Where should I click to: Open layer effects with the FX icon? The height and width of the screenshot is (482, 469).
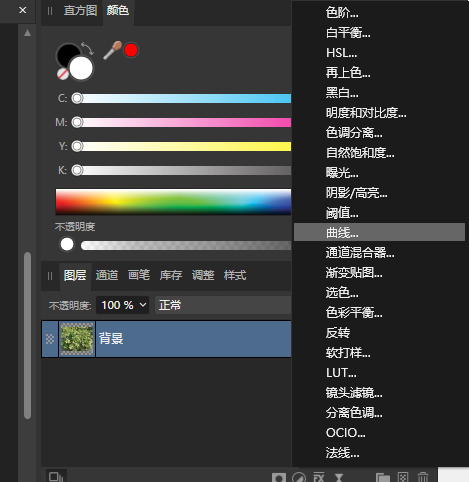319,477
